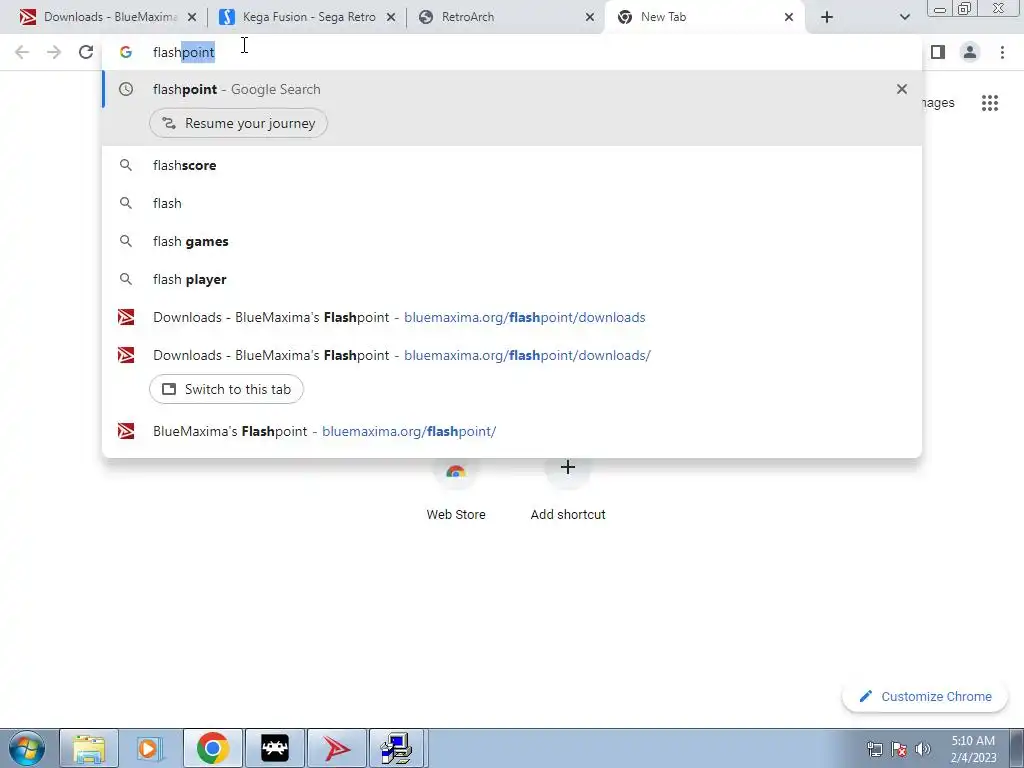Open RetroArch from the taskbar

275,748
